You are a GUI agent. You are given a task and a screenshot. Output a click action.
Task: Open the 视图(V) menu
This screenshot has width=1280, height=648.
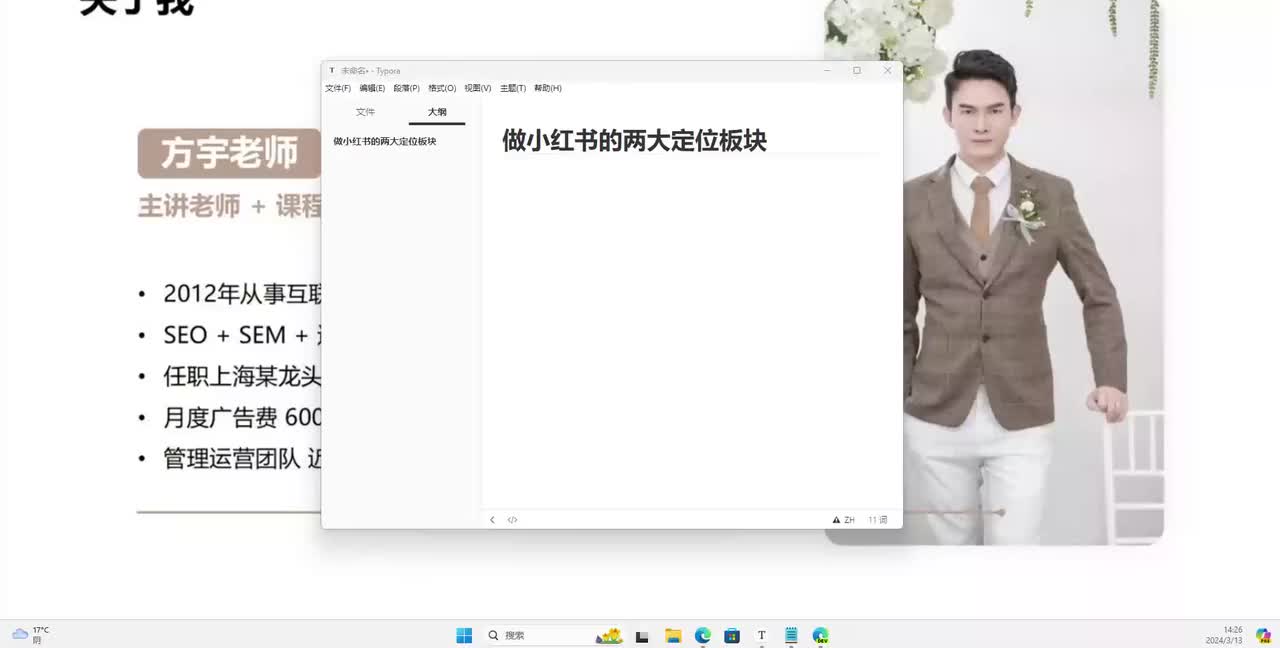[478, 88]
